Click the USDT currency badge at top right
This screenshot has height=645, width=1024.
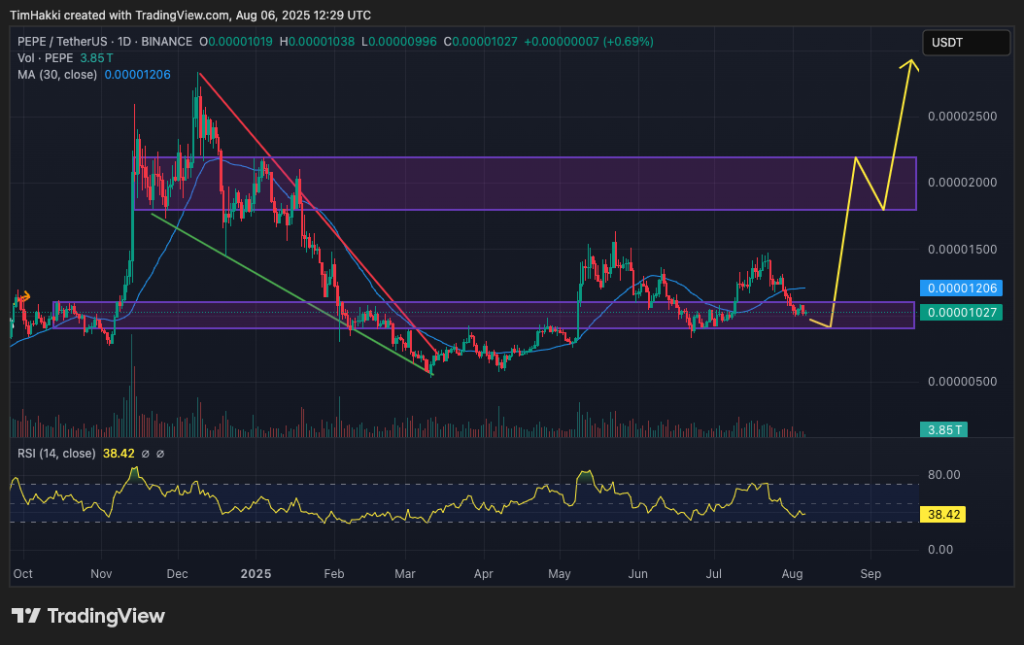[966, 42]
